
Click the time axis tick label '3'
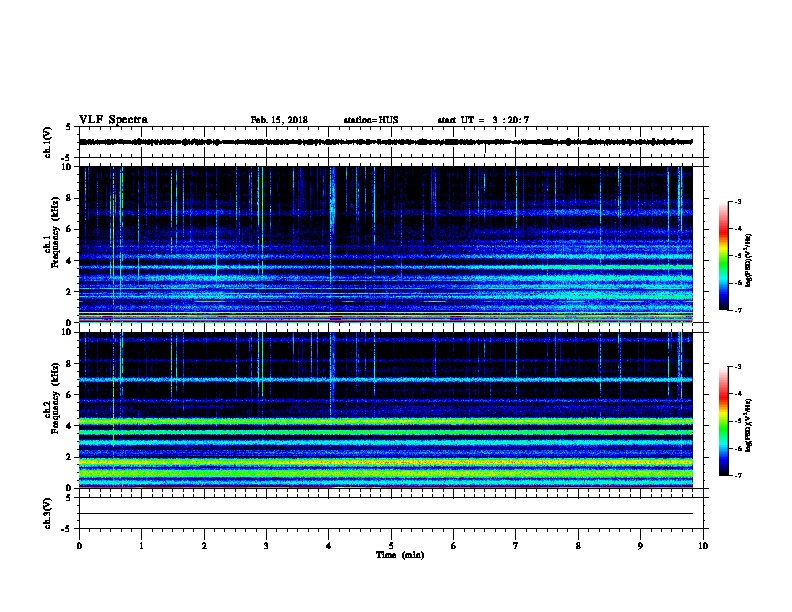point(266,545)
